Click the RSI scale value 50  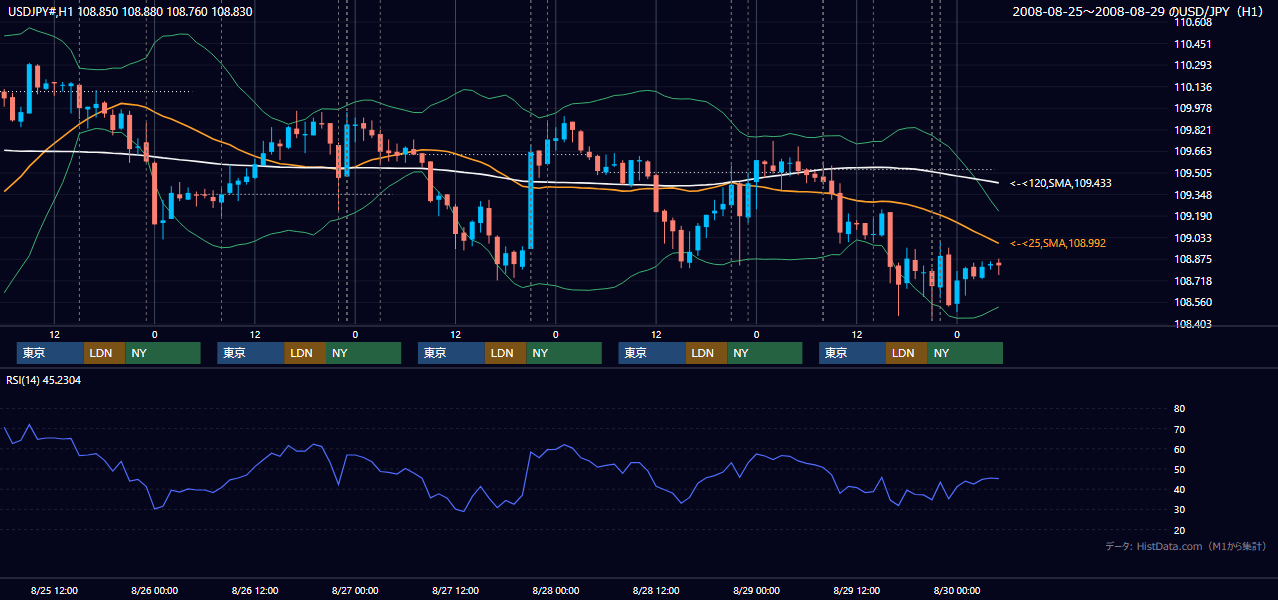(x=1180, y=469)
